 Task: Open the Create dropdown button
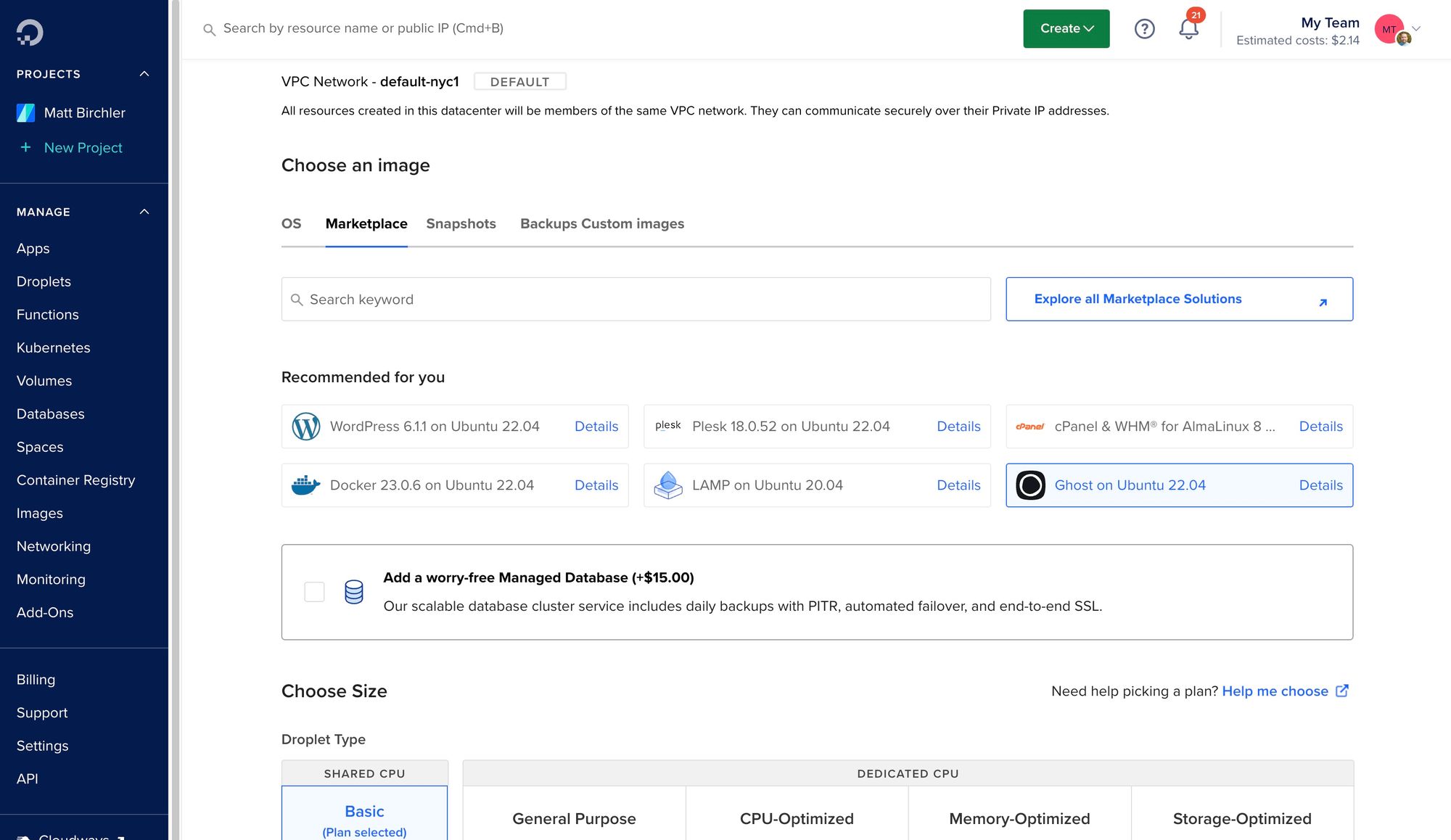click(1066, 29)
